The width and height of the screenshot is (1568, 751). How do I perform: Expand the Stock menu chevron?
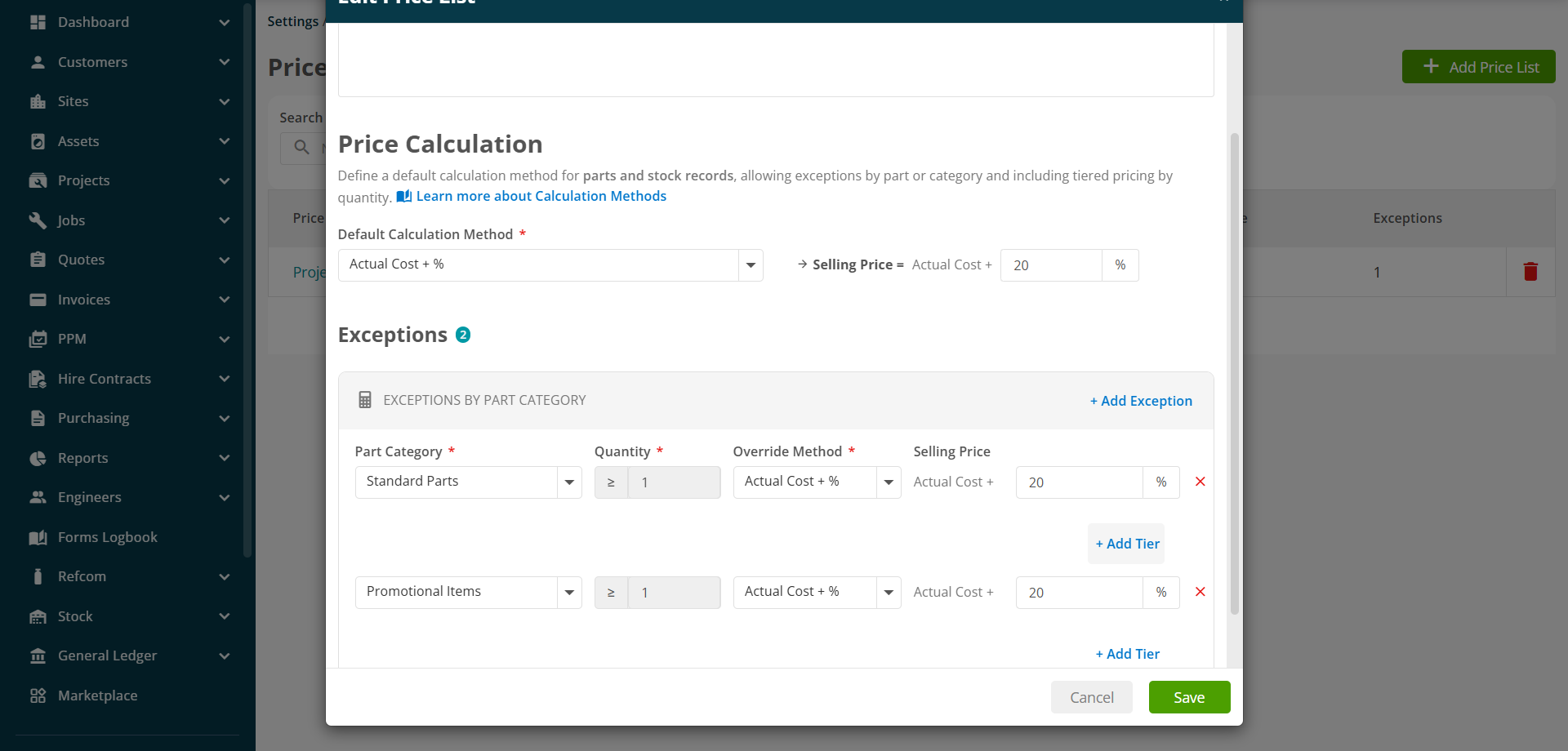(225, 616)
